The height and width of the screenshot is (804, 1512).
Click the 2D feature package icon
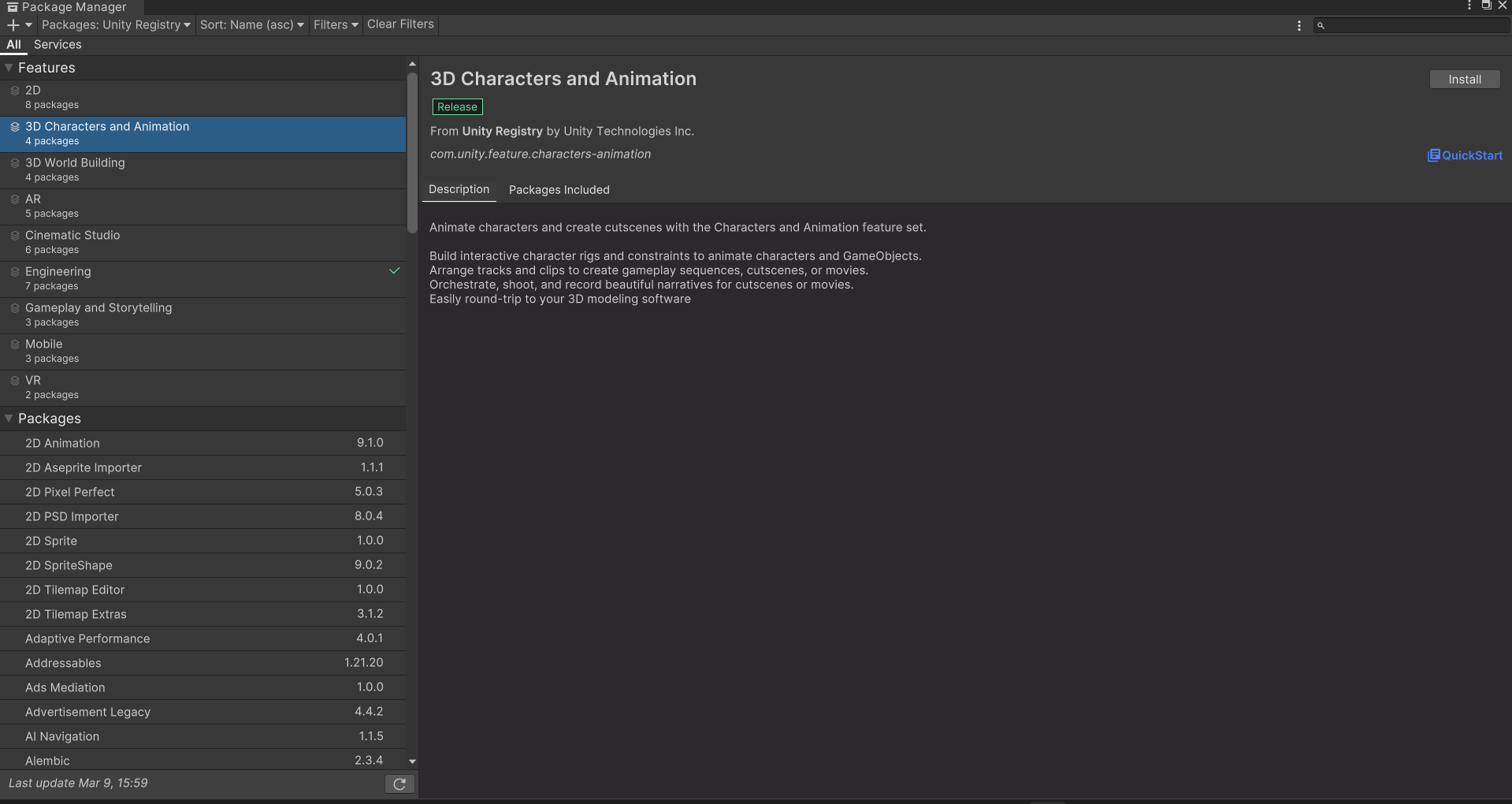15,91
